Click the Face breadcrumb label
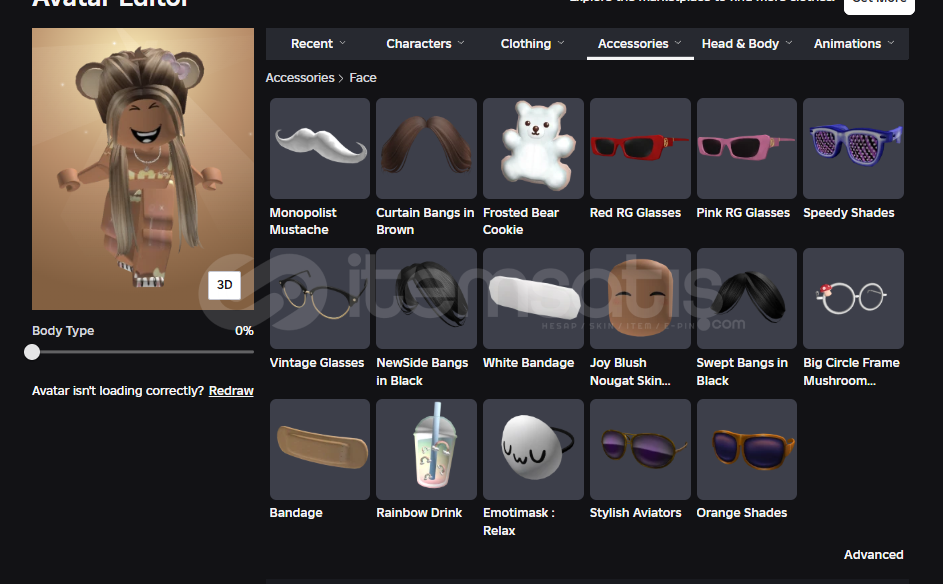943x584 pixels. (x=363, y=78)
